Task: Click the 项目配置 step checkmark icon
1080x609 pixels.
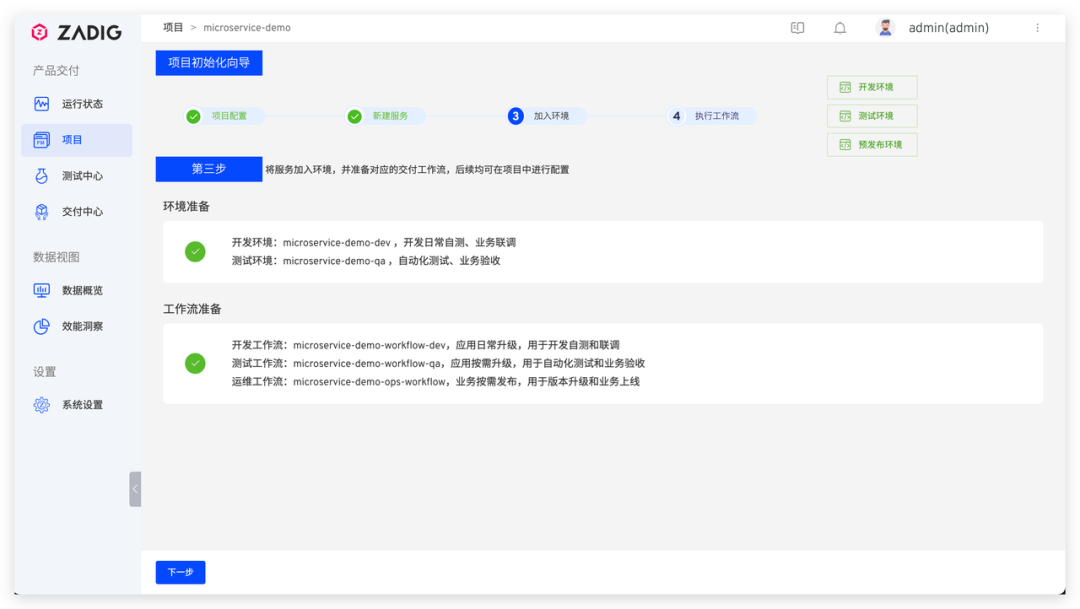Action: (x=194, y=116)
